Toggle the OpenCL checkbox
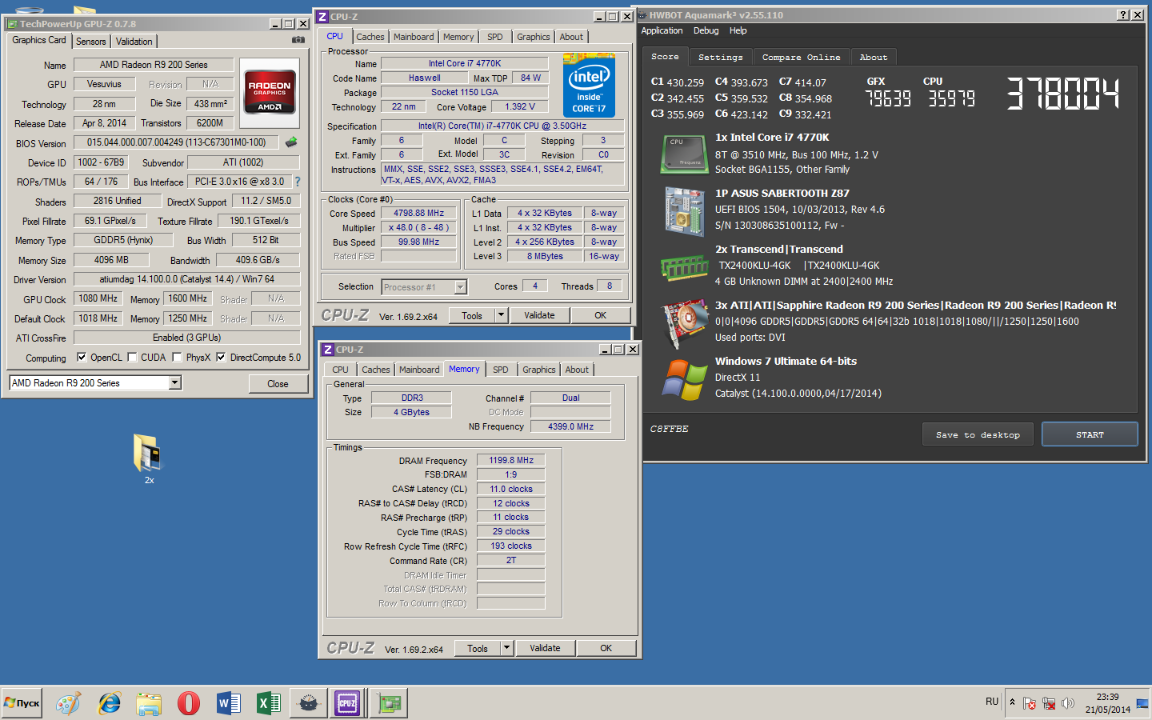This screenshot has height=720, width=1152. (82, 357)
